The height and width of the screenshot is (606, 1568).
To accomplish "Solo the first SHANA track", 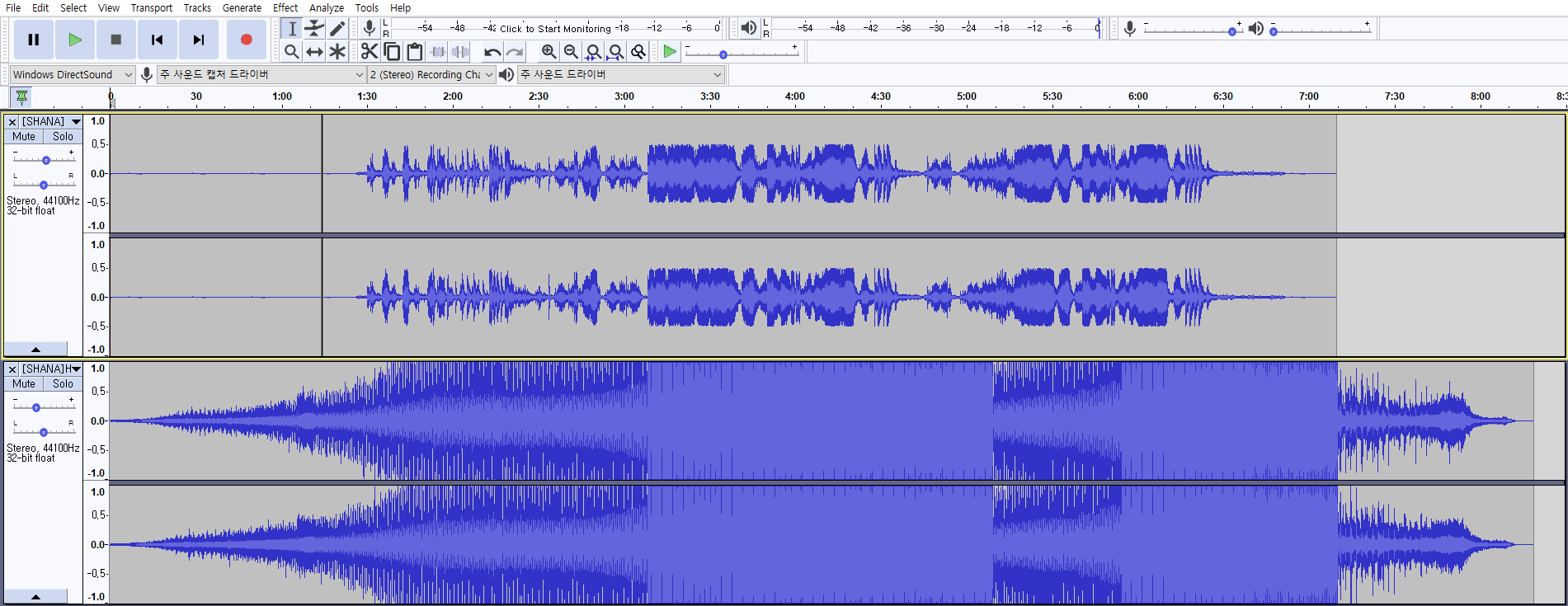I will tap(63, 137).
